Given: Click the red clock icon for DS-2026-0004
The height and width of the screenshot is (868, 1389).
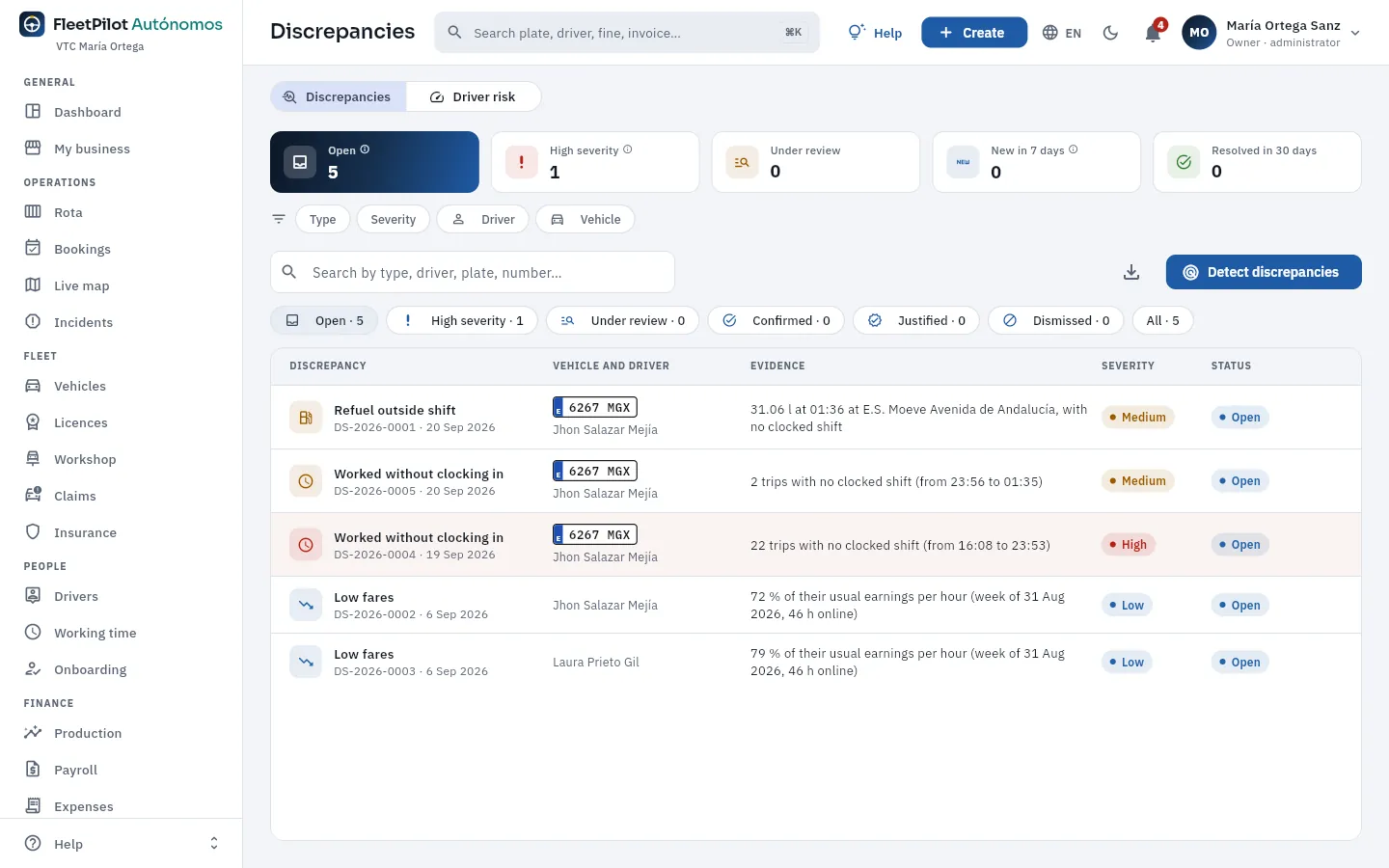Looking at the screenshot, I should [x=306, y=545].
